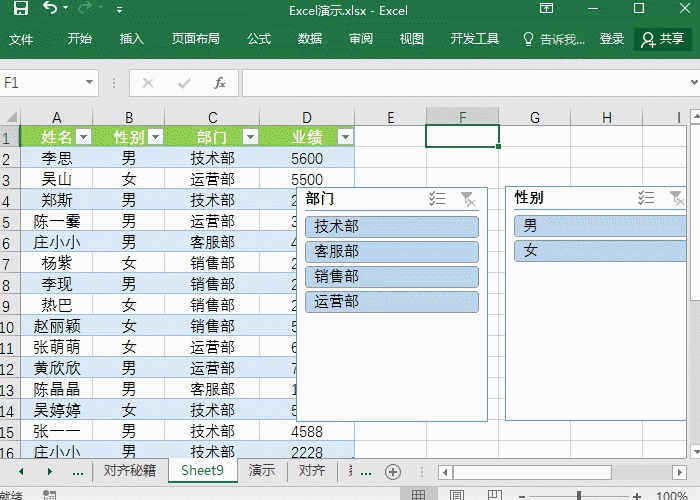700x500 pixels.
Task: Open the 部门 column filter dropdown
Action: coord(250,137)
